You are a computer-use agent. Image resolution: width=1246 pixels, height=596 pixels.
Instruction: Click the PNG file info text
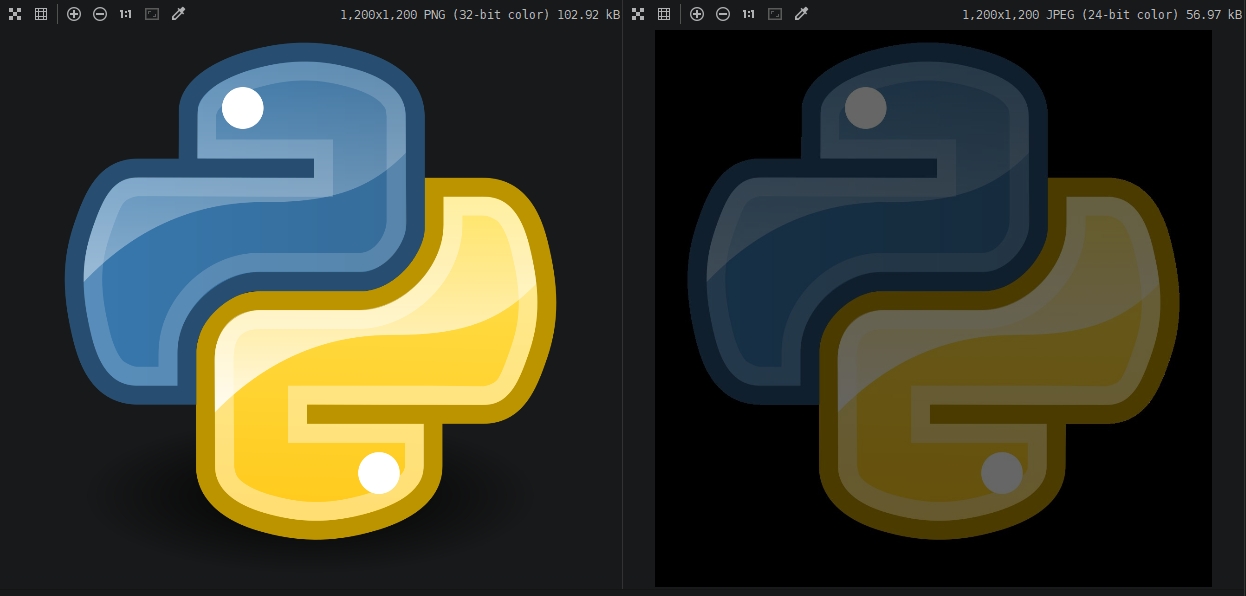tap(480, 15)
